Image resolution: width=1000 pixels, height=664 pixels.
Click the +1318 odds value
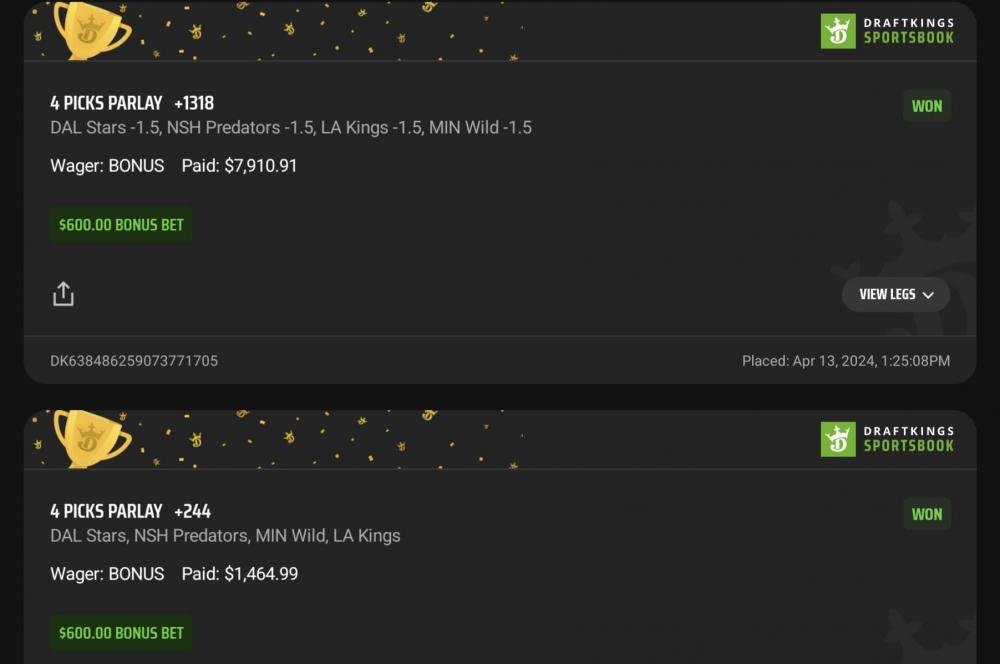pyautogui.click(x=194, y=103)
